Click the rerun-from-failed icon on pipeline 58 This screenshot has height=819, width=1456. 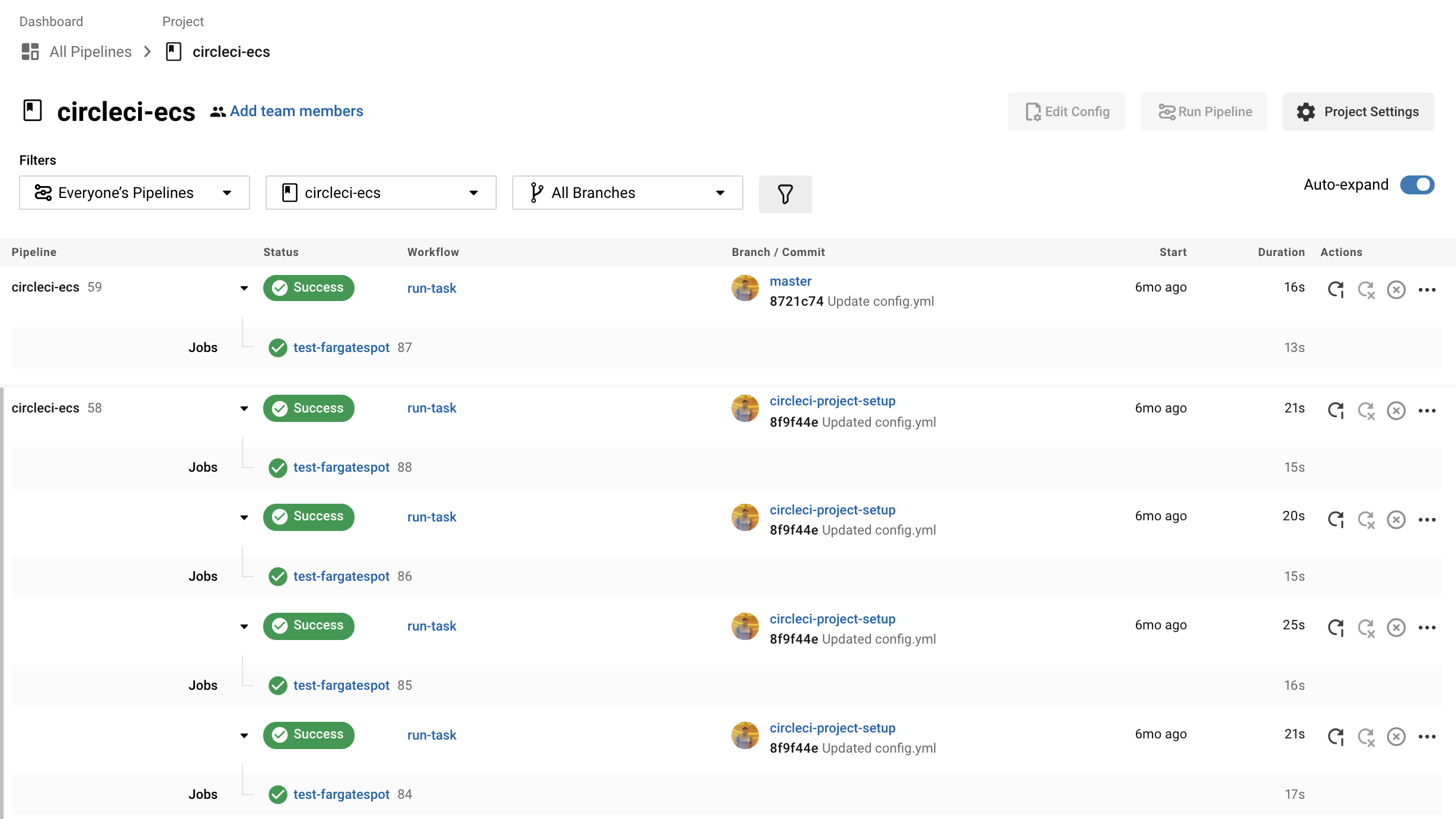pos(1366,409)
